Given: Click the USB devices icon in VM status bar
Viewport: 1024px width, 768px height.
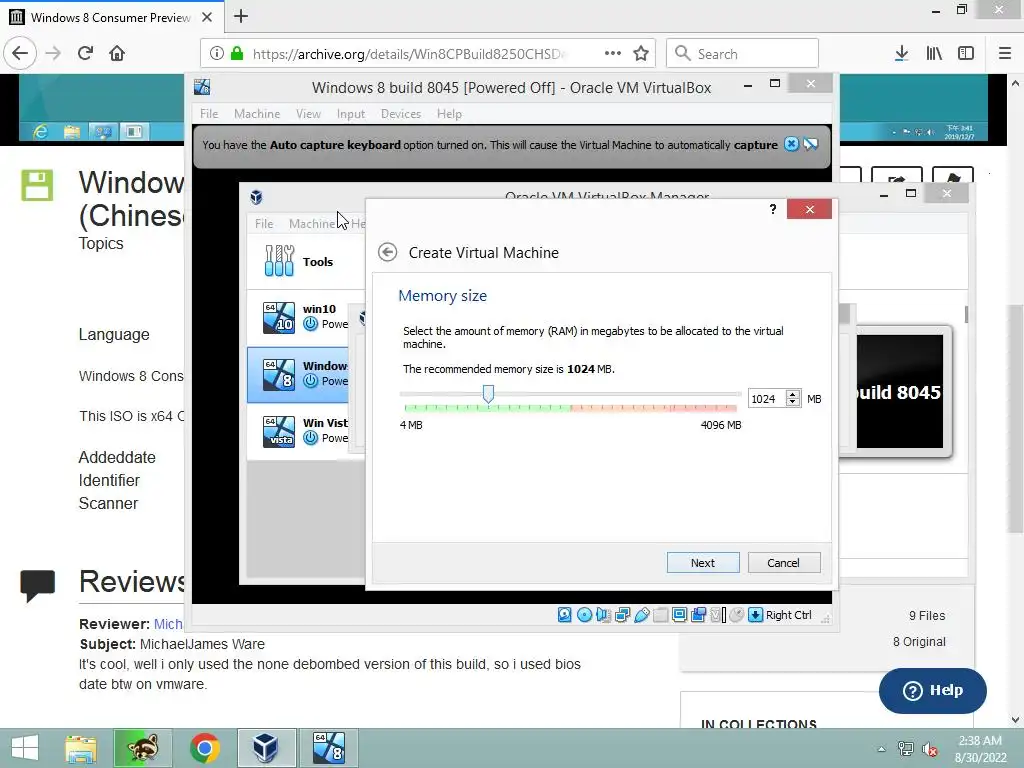Looking at the screenshot, I should [641, 615].
